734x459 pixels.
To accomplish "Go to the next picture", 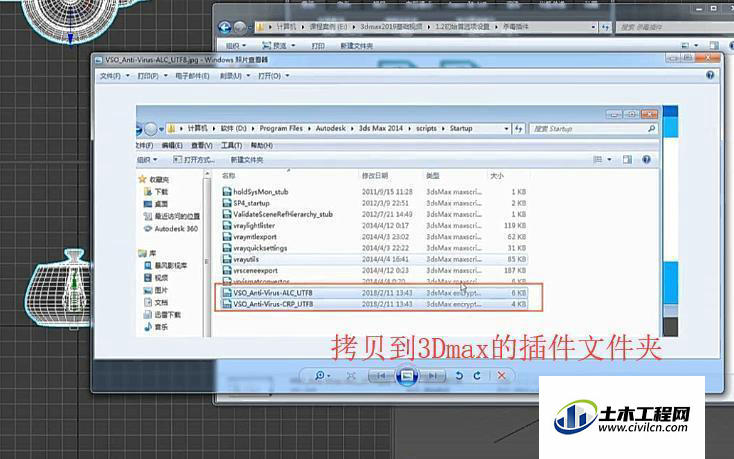I will click(x=433, y=376).
